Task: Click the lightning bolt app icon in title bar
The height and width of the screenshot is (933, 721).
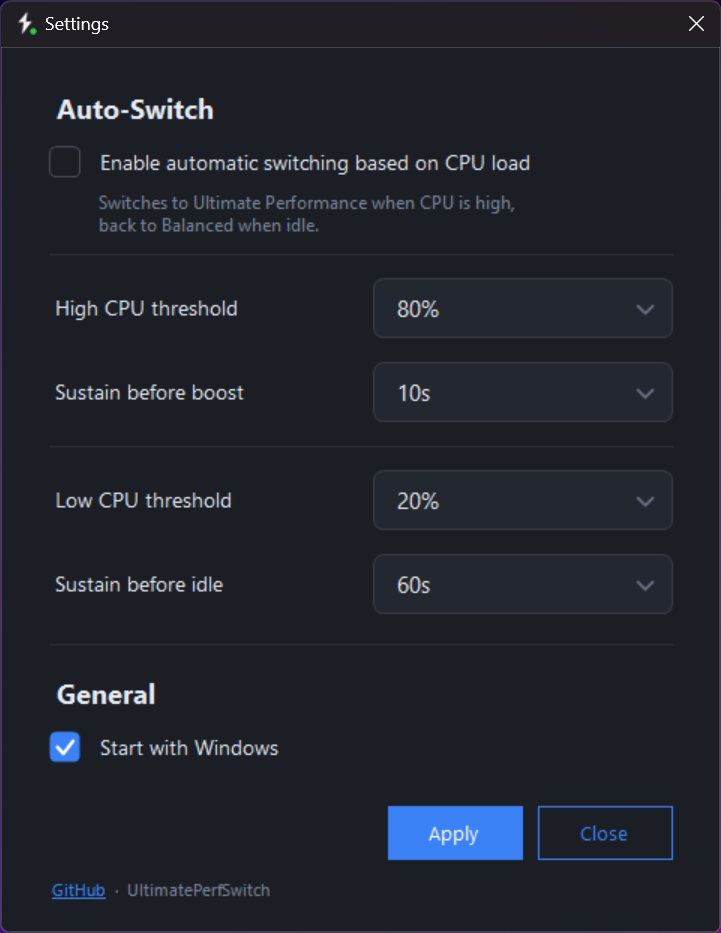Action: tap(26, 24)
